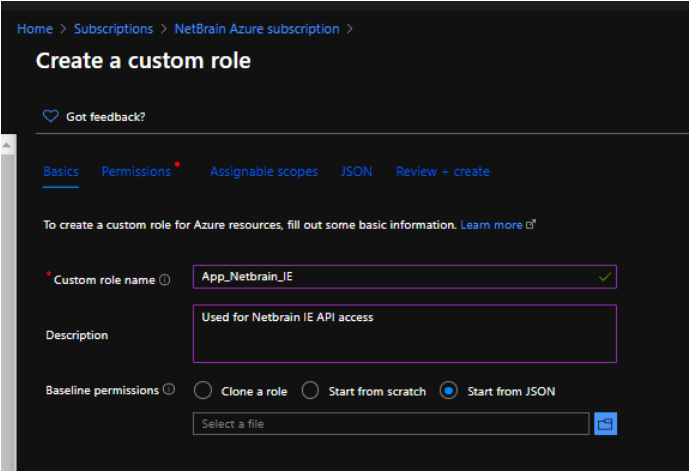Open Subscriptions breadcrumb link
This screenshot has height=473, width=691.
click(x=113, y=29)
